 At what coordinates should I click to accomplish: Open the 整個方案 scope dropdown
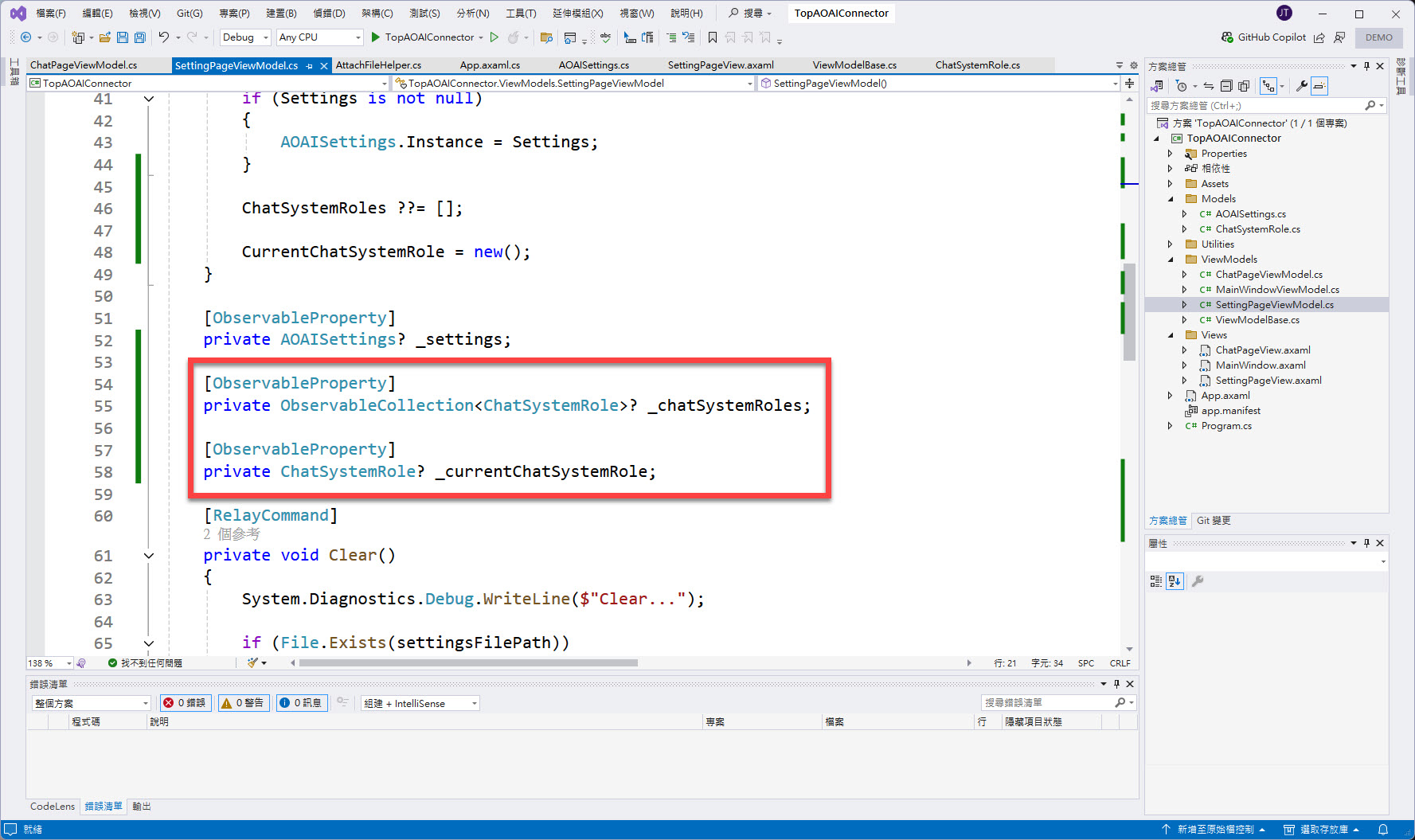(92, 703)
